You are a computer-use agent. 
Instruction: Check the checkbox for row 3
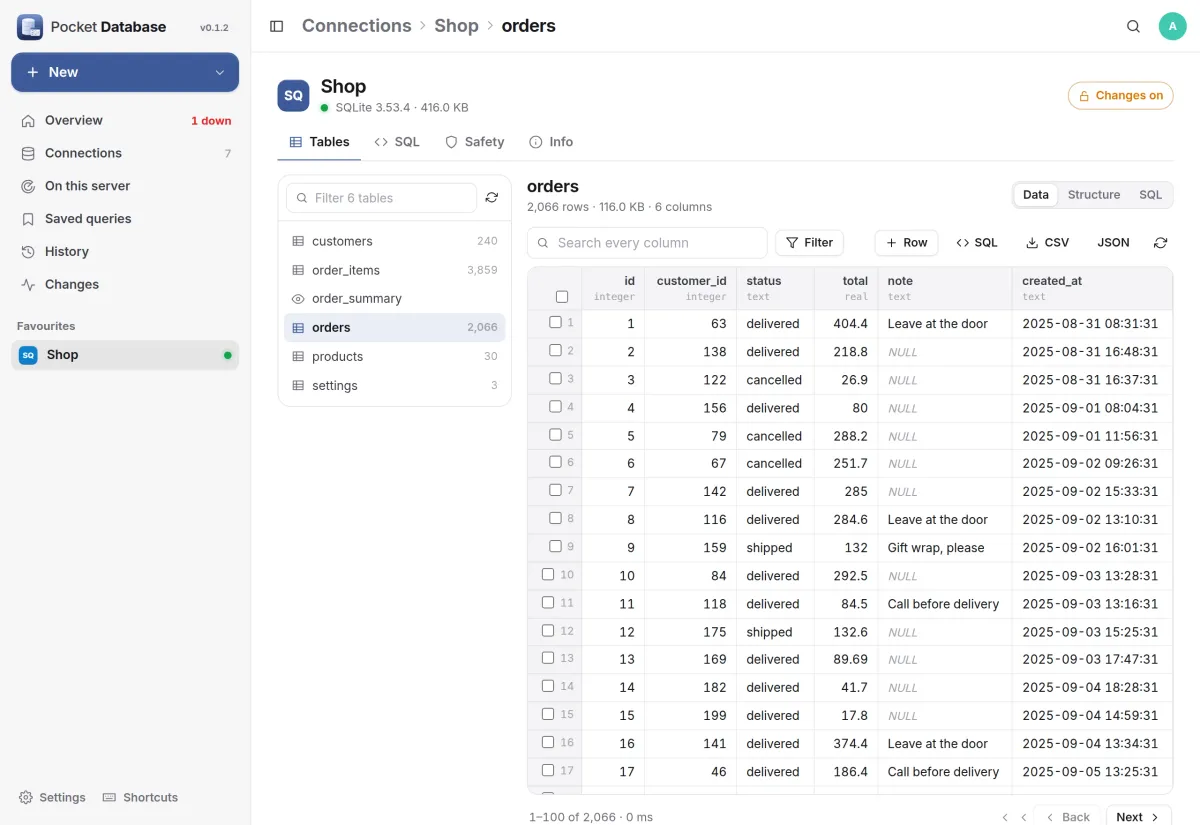(556, 378)
